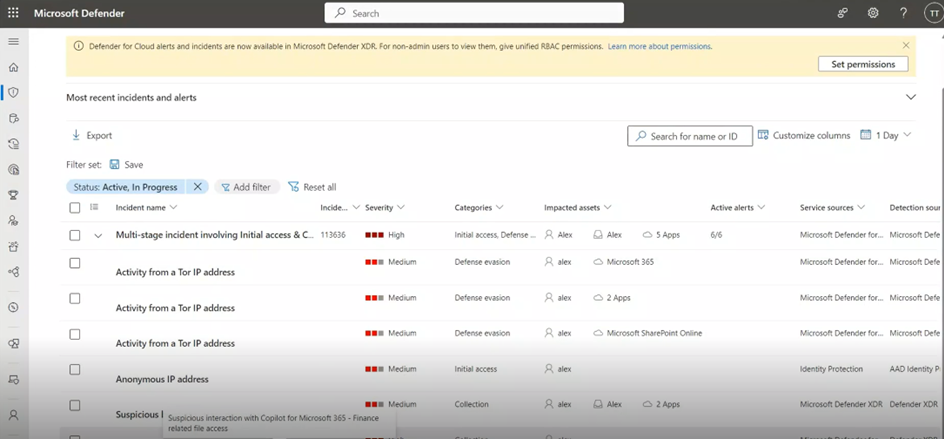Open the Anonymous IP address alert
944x439 pixels.
coord(162,379)
